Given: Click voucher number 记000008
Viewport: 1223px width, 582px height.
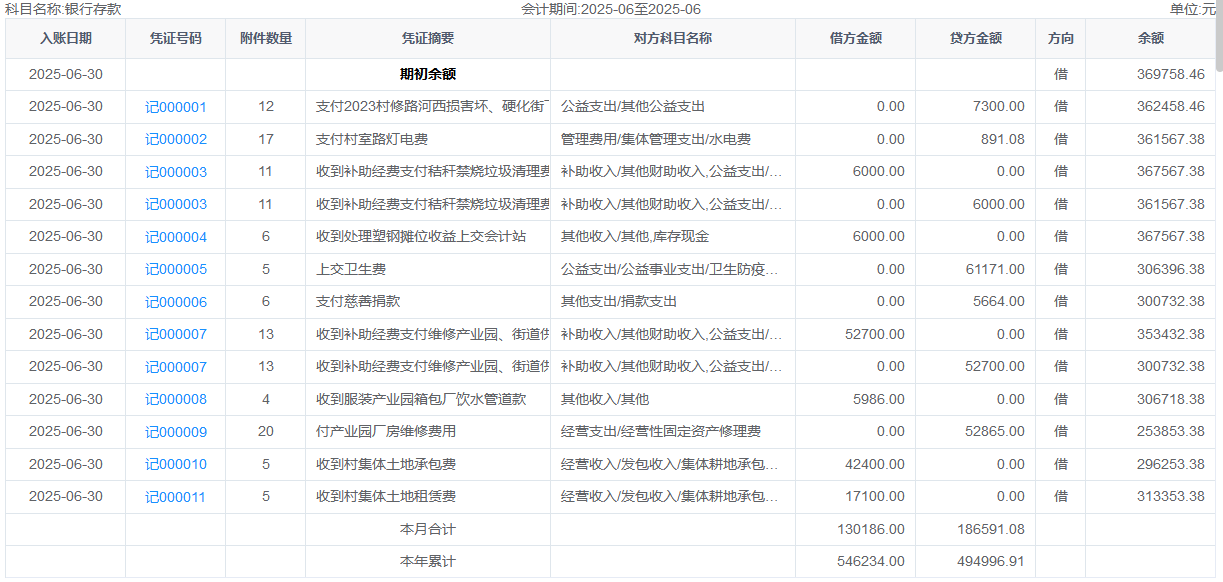Looking at the screenshot, I should (175, 400).
